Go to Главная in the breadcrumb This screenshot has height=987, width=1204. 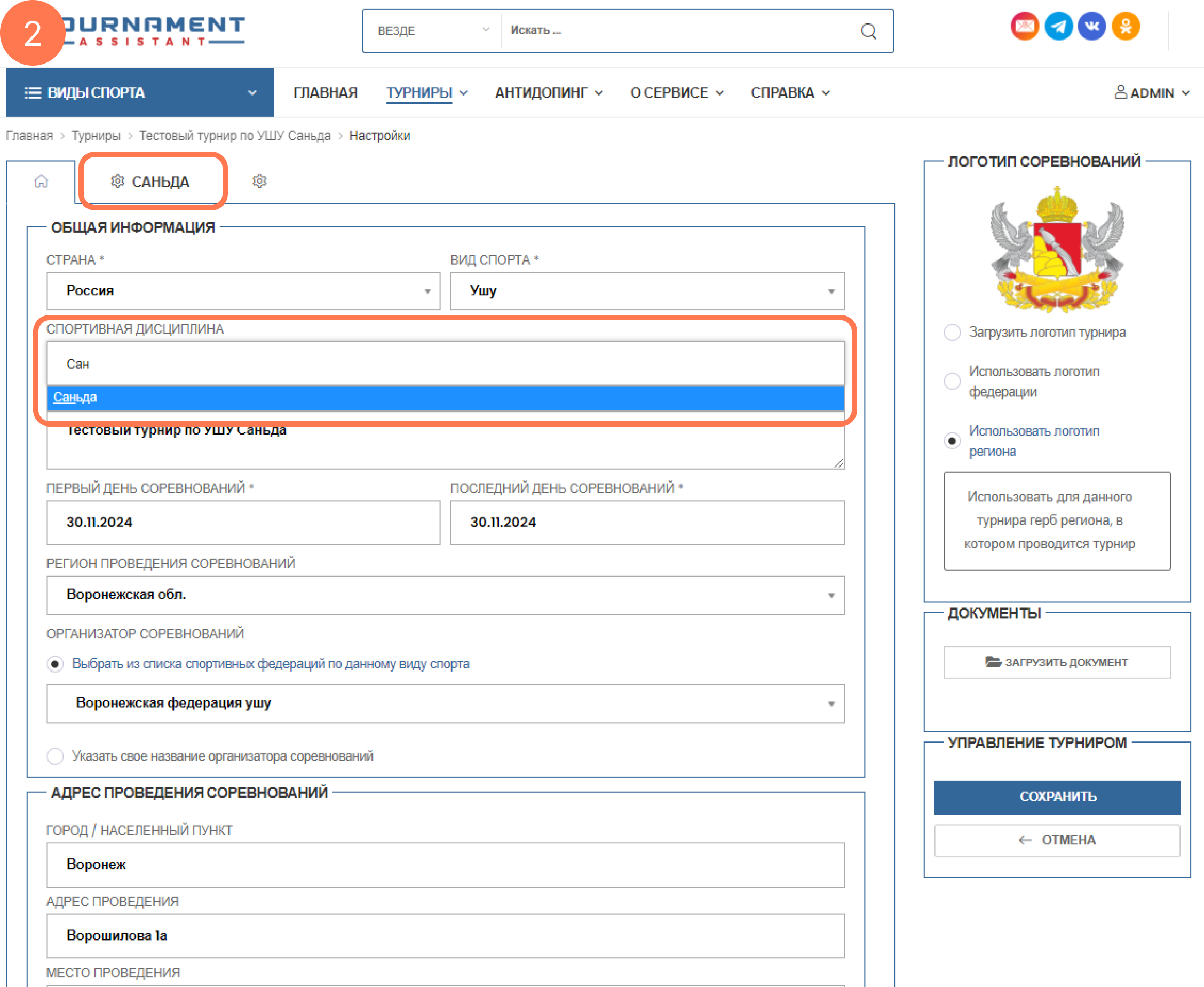tap(29, 136)
